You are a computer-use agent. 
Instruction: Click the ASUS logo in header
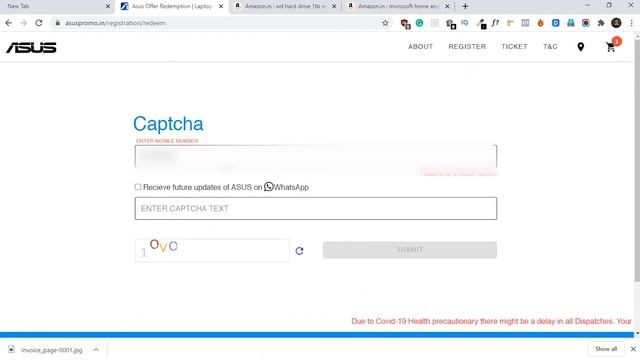31,48
